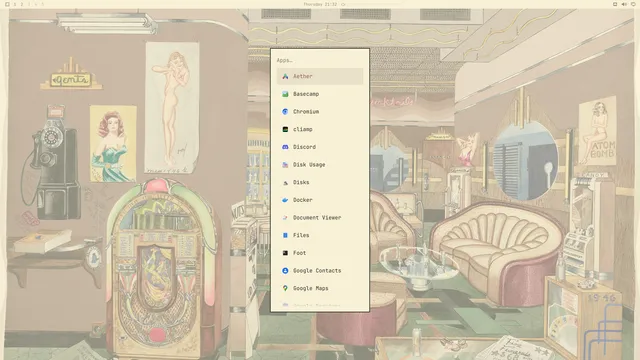The width and height of the screenshot is (640, 360).
Task: Select the "Docker" entry text
Action: point(303,200)
